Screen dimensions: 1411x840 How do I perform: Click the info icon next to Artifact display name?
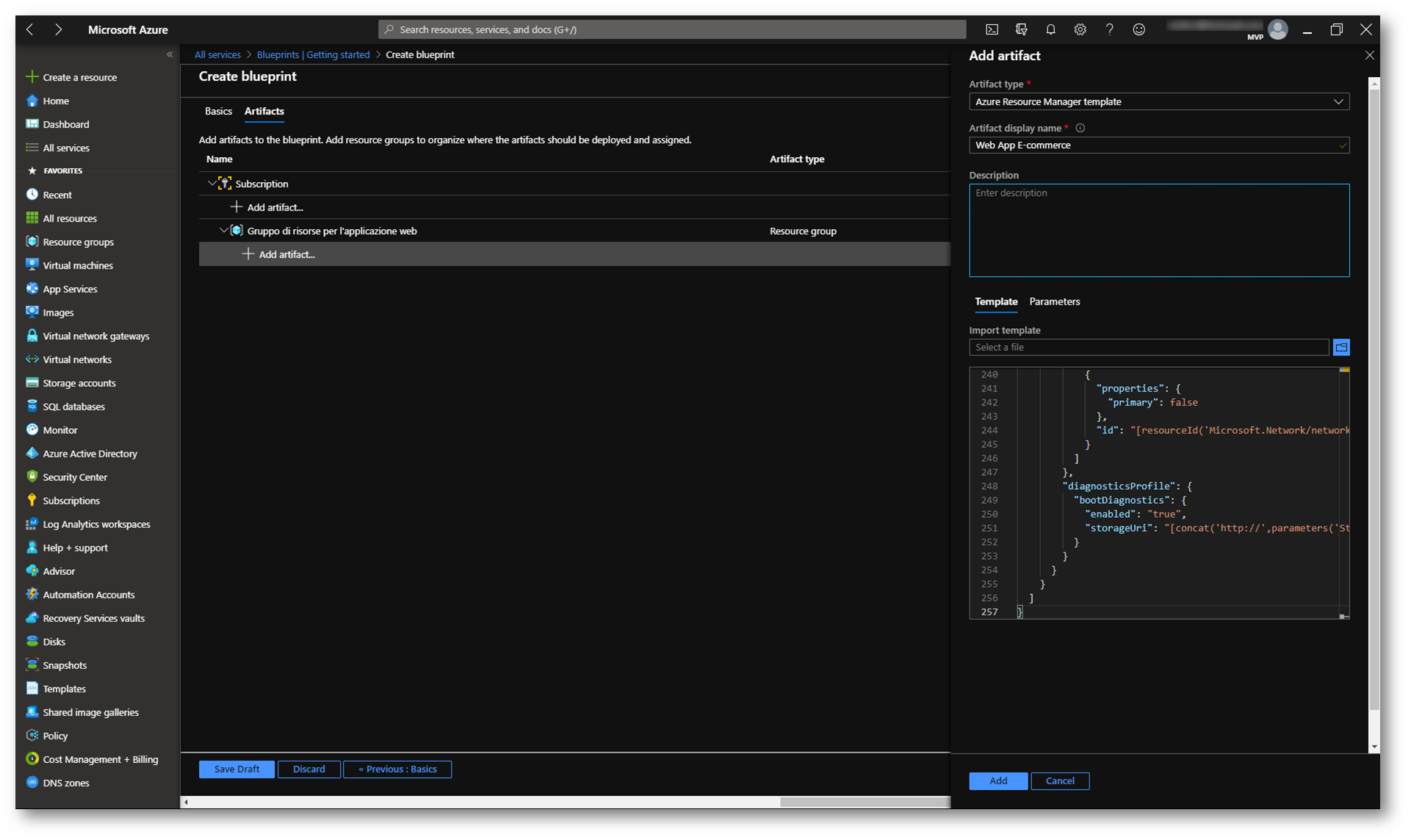(x=1080, y=128)
